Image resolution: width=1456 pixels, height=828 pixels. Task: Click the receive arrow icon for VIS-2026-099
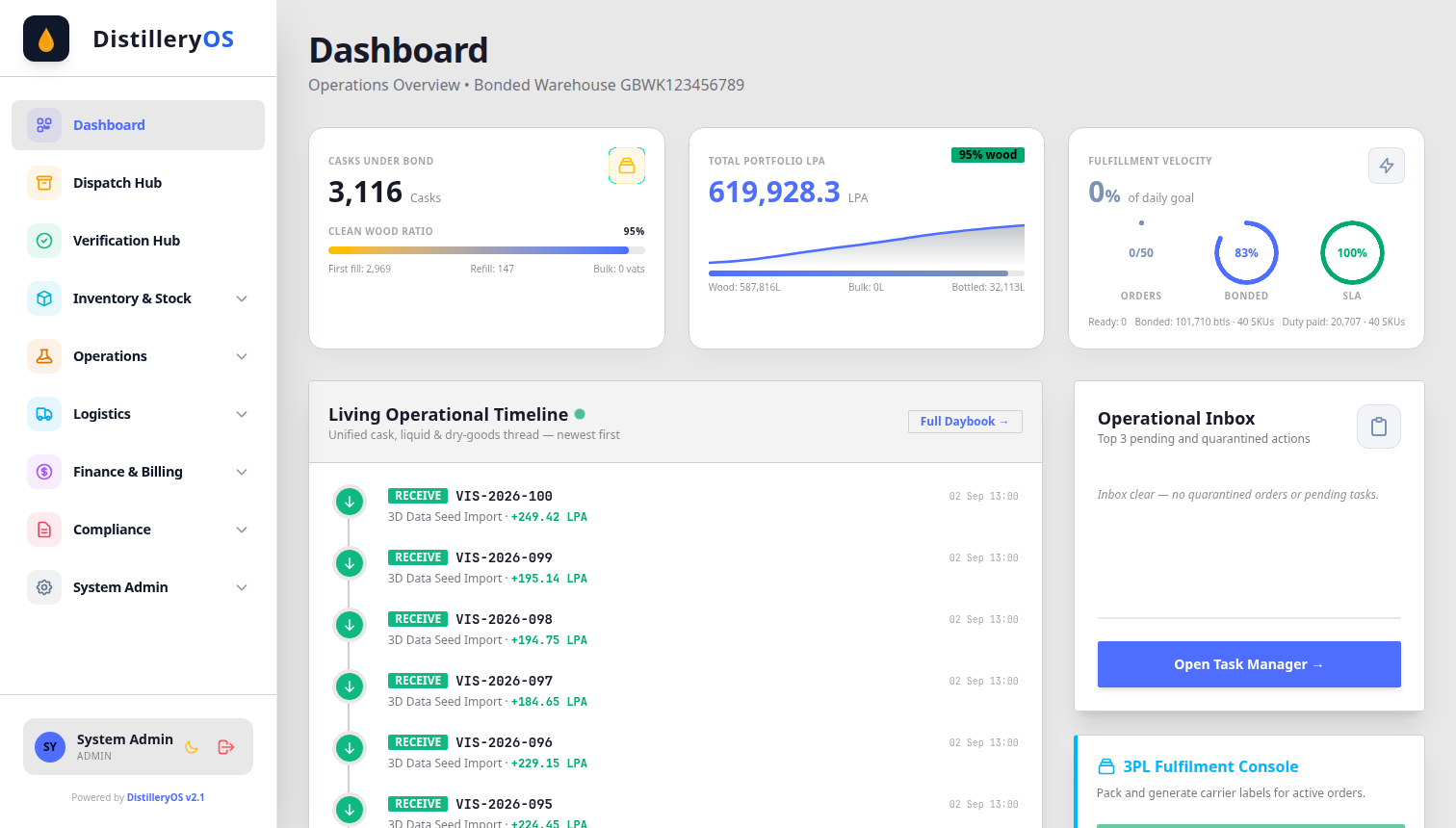pyautogui.click(x=350, y=562)
